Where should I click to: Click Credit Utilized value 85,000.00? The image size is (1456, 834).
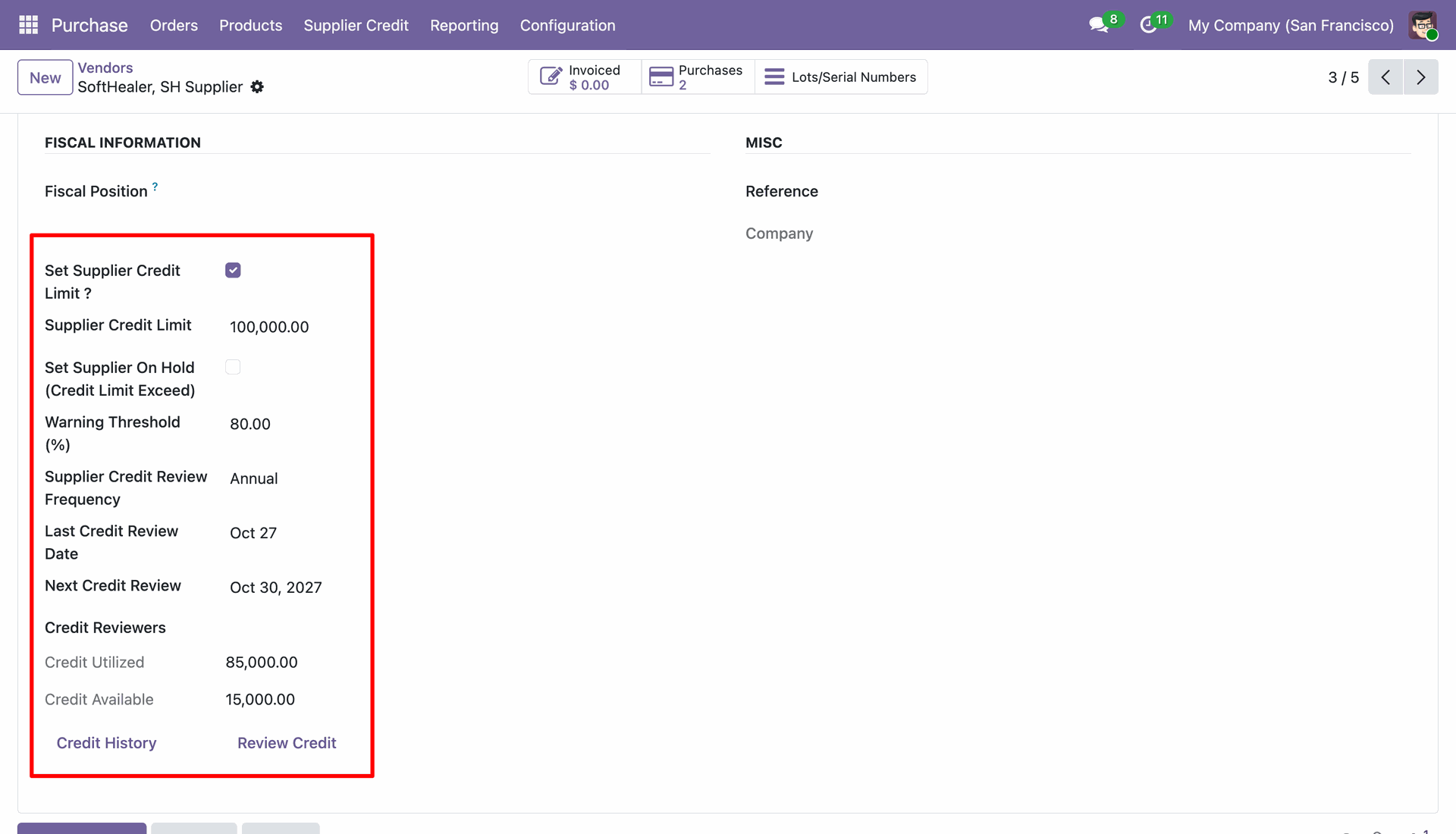(x=262, y=663)
